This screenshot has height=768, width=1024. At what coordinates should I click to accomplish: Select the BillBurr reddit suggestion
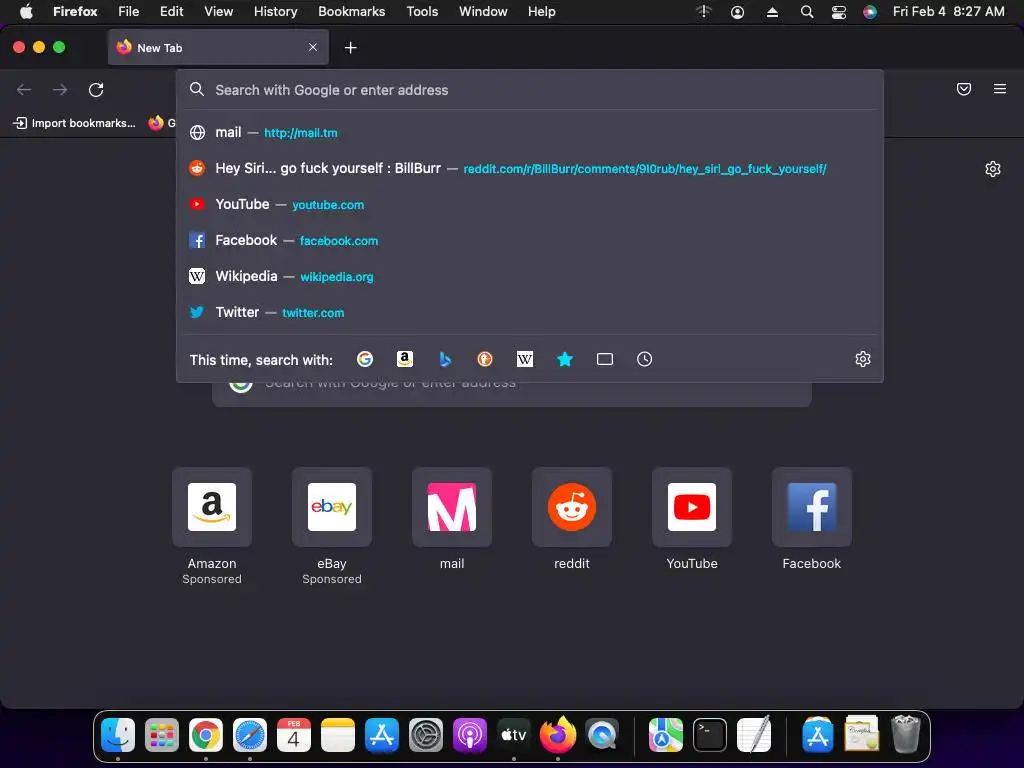click(x=530, y=168)
